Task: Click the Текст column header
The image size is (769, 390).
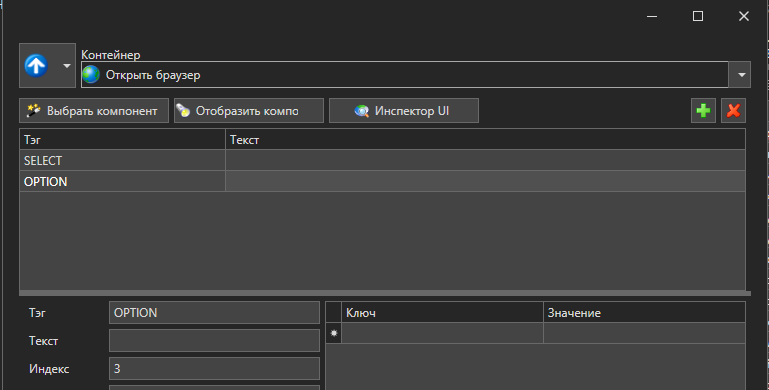Action: pyautogui.click(x=485, y=140)
